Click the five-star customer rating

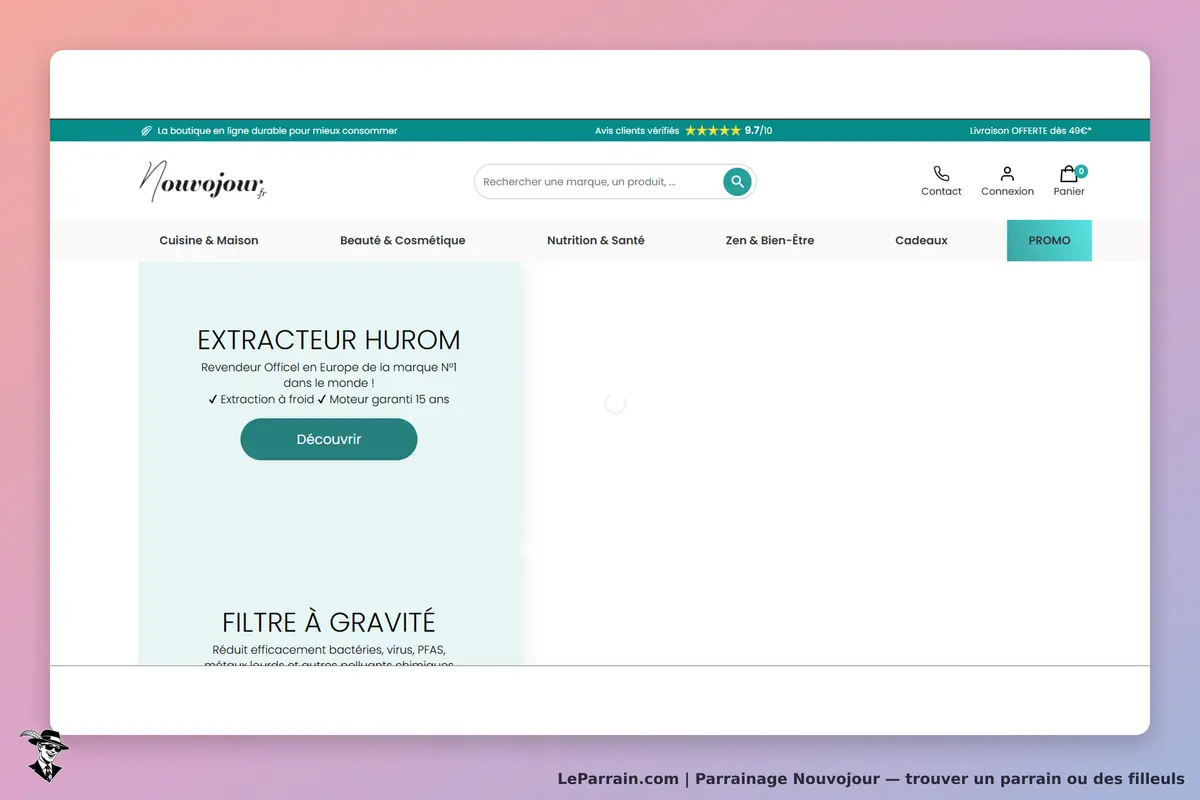713,131
